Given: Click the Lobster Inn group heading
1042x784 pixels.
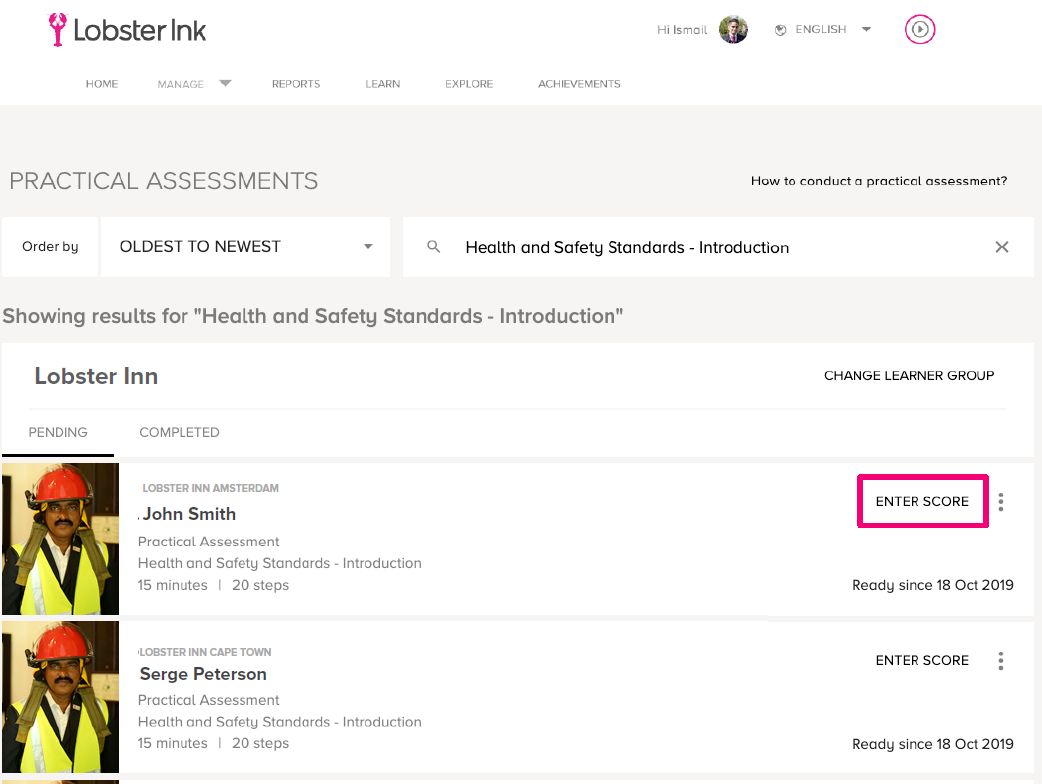Looking at the screenshot, I should 96,376.
